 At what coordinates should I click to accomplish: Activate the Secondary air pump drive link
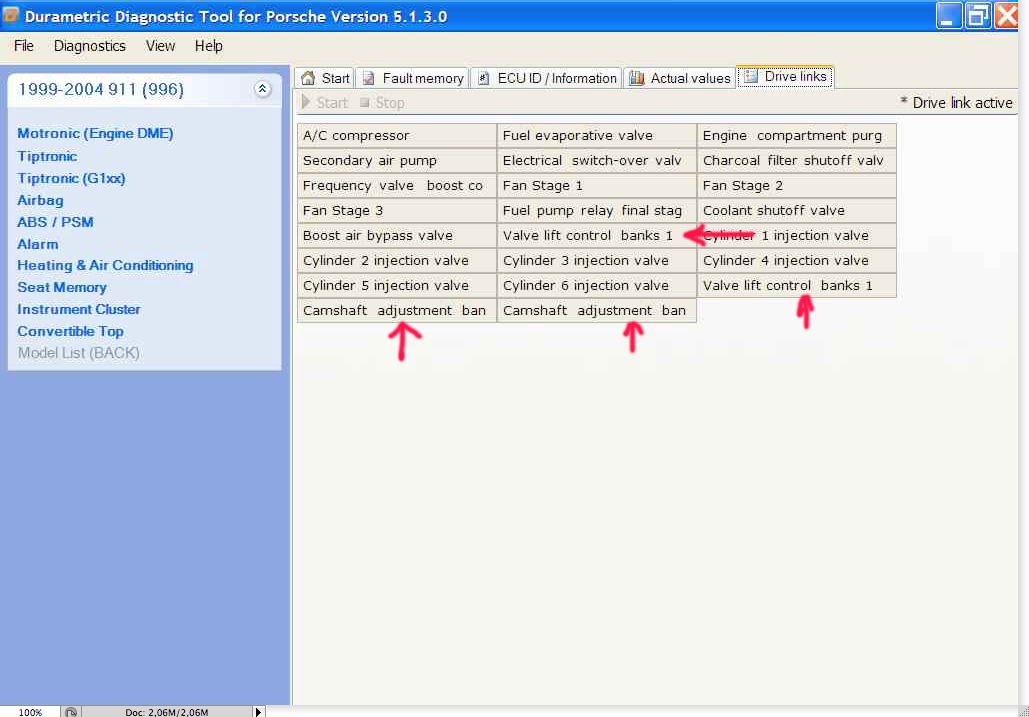click(397, 161)
